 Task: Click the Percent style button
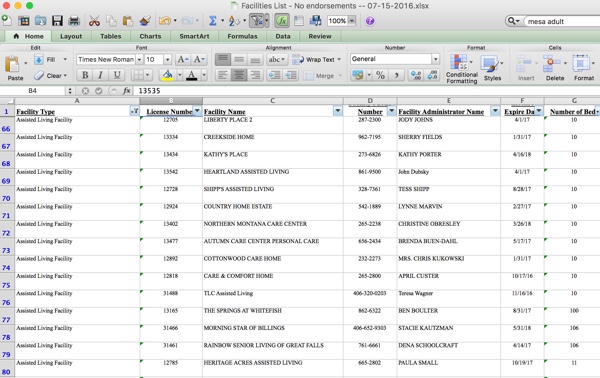pyautogui.click(x=380, y=75)
